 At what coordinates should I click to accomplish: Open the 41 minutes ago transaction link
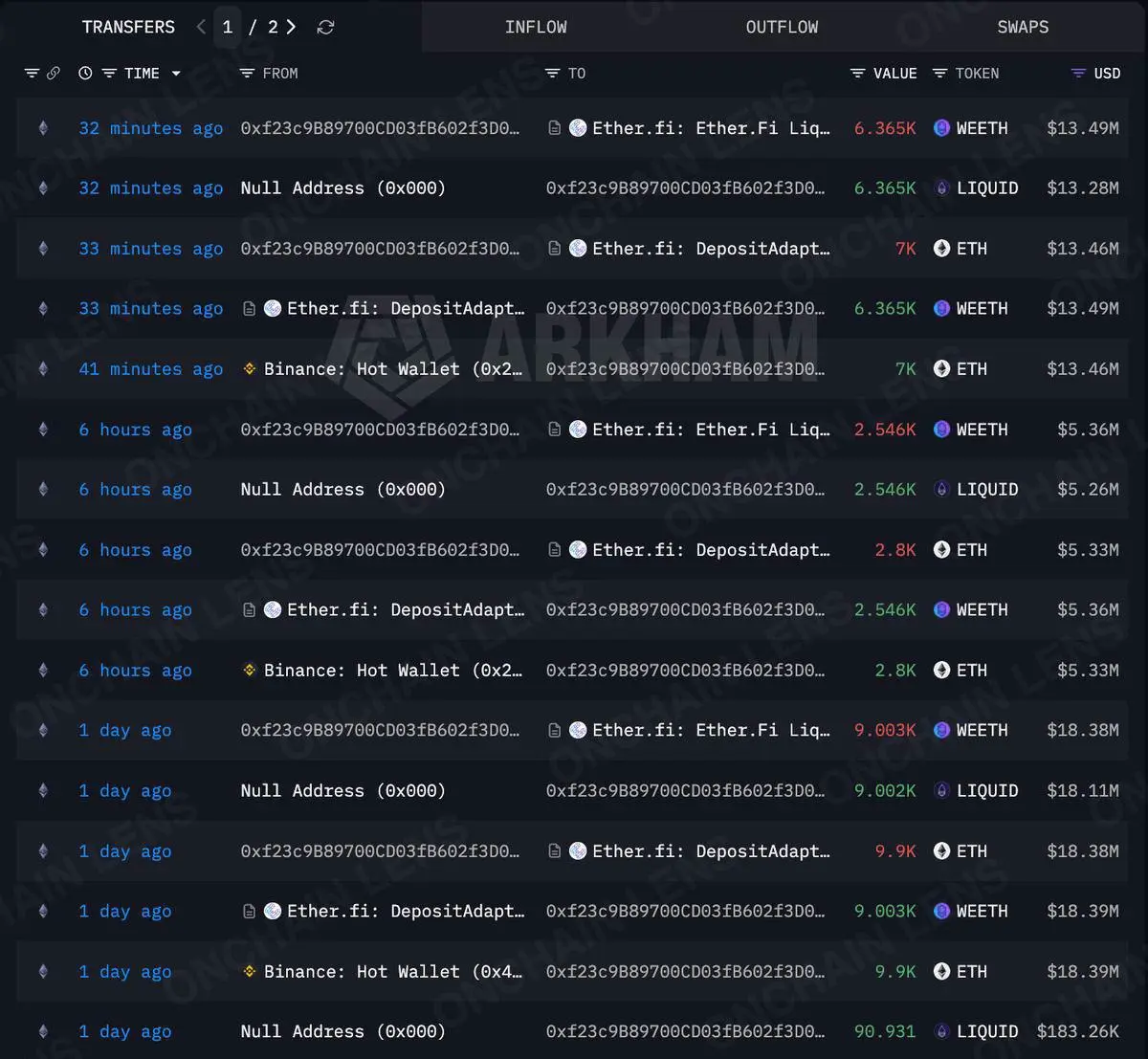coord(150,368)
